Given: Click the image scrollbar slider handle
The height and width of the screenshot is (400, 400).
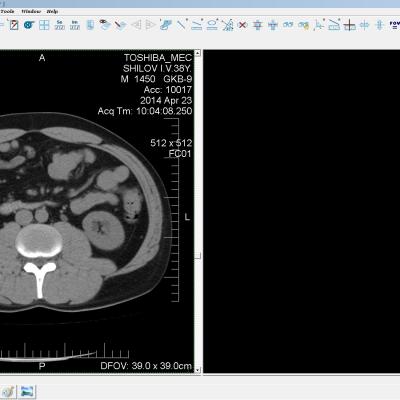Looking at the screenshot, I should [198, 256].
